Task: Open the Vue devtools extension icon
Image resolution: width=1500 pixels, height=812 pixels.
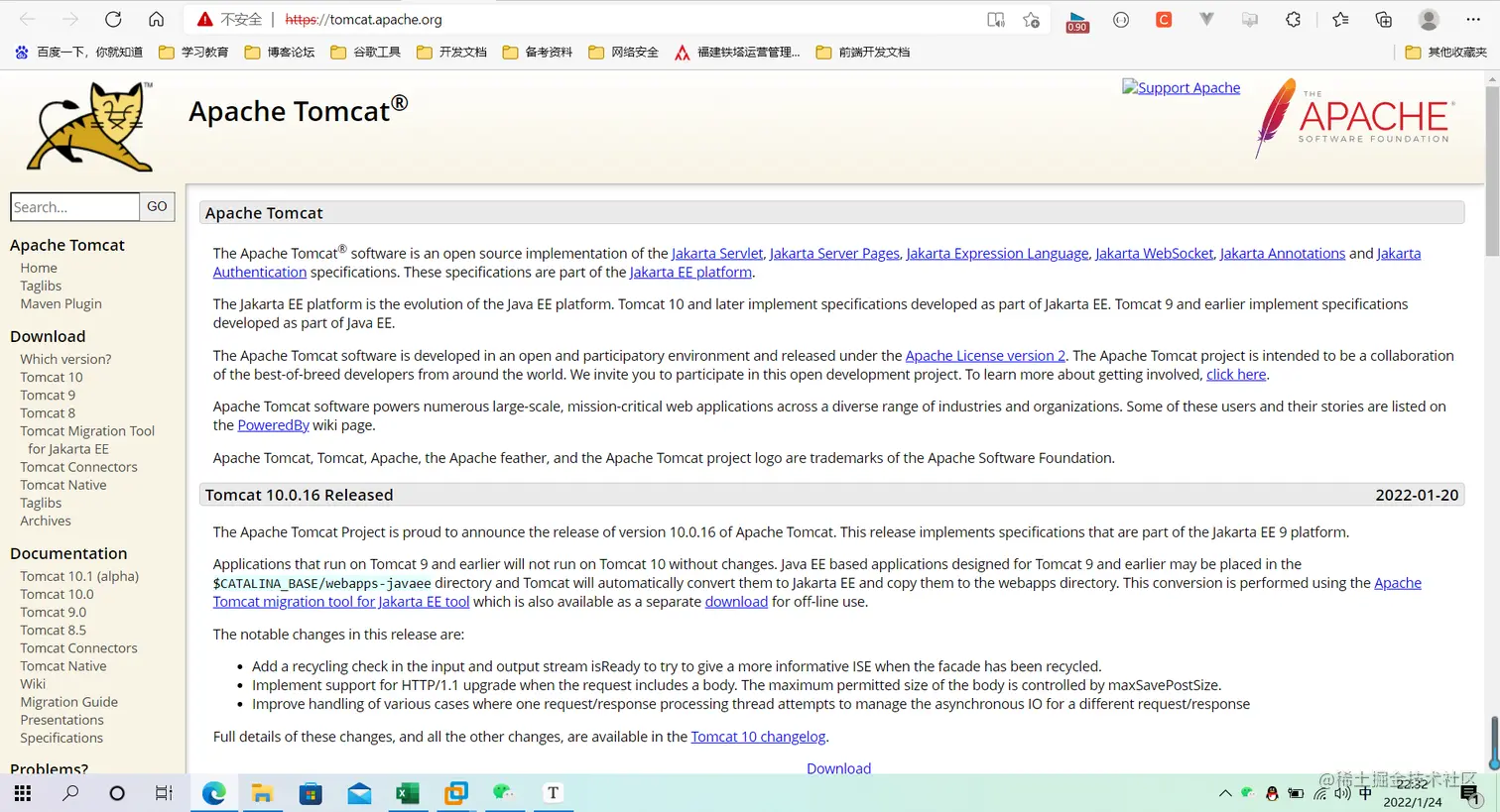Action: 1206,19
